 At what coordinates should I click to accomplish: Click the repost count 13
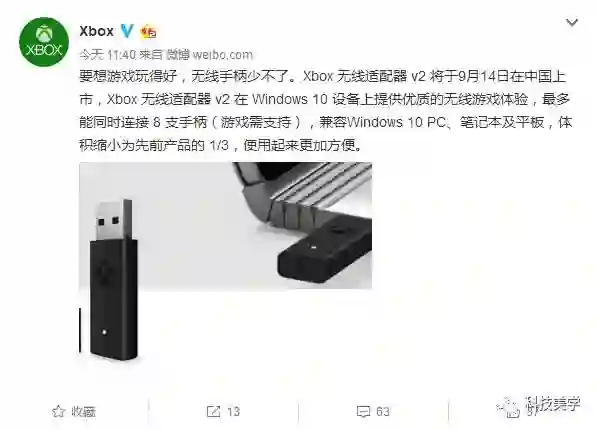(233, 411)
